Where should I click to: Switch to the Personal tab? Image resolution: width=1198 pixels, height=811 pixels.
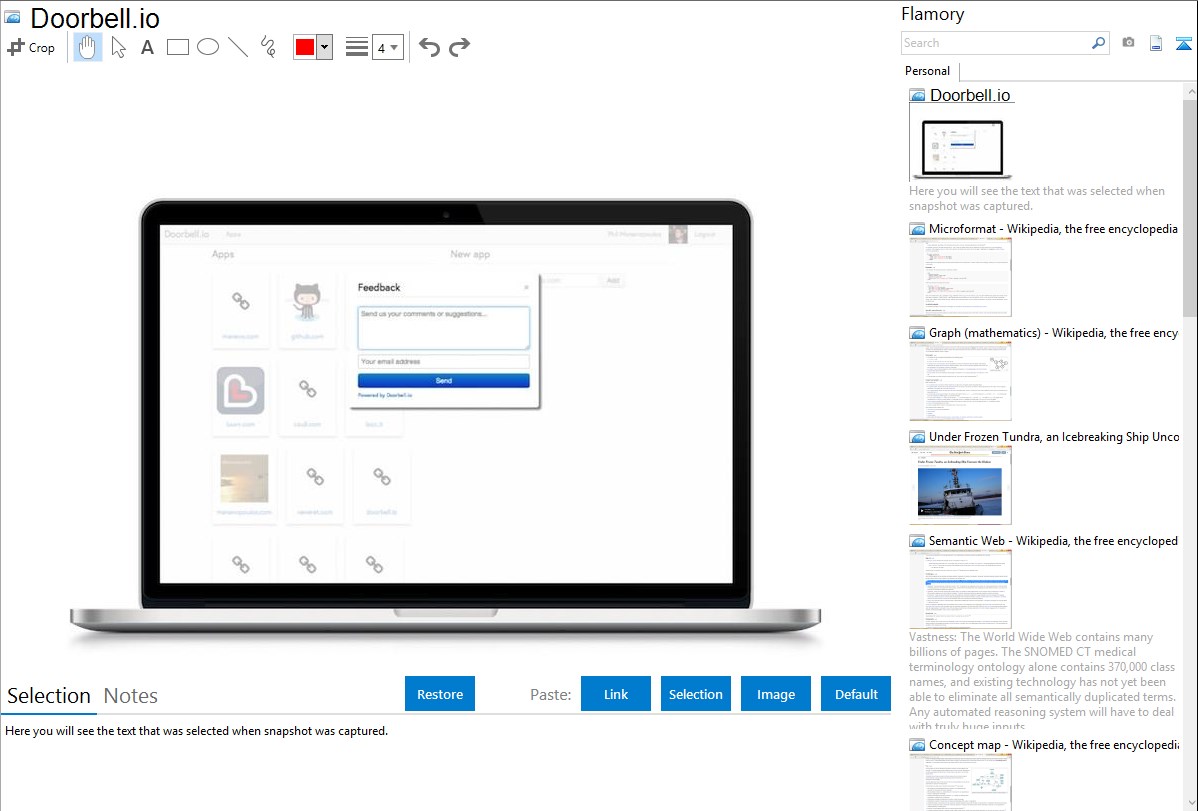pos(928,71)
